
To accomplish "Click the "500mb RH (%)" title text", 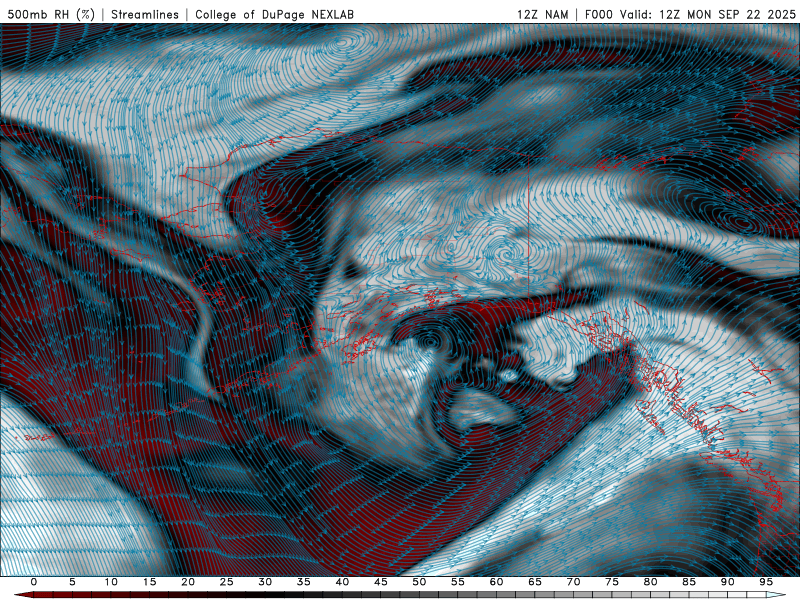I will [52, 14].
